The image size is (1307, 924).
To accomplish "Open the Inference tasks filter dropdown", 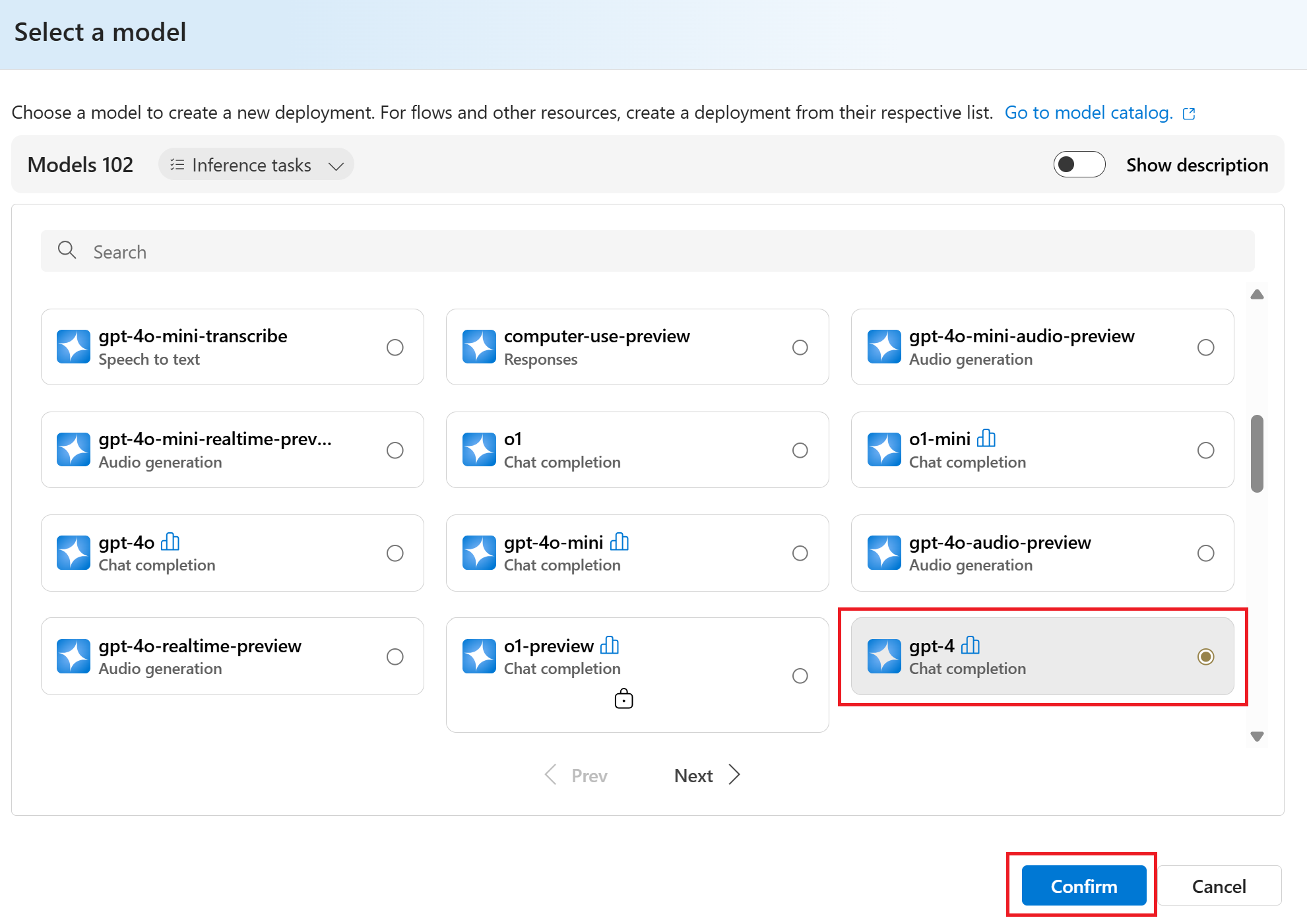I will [256, 165].
